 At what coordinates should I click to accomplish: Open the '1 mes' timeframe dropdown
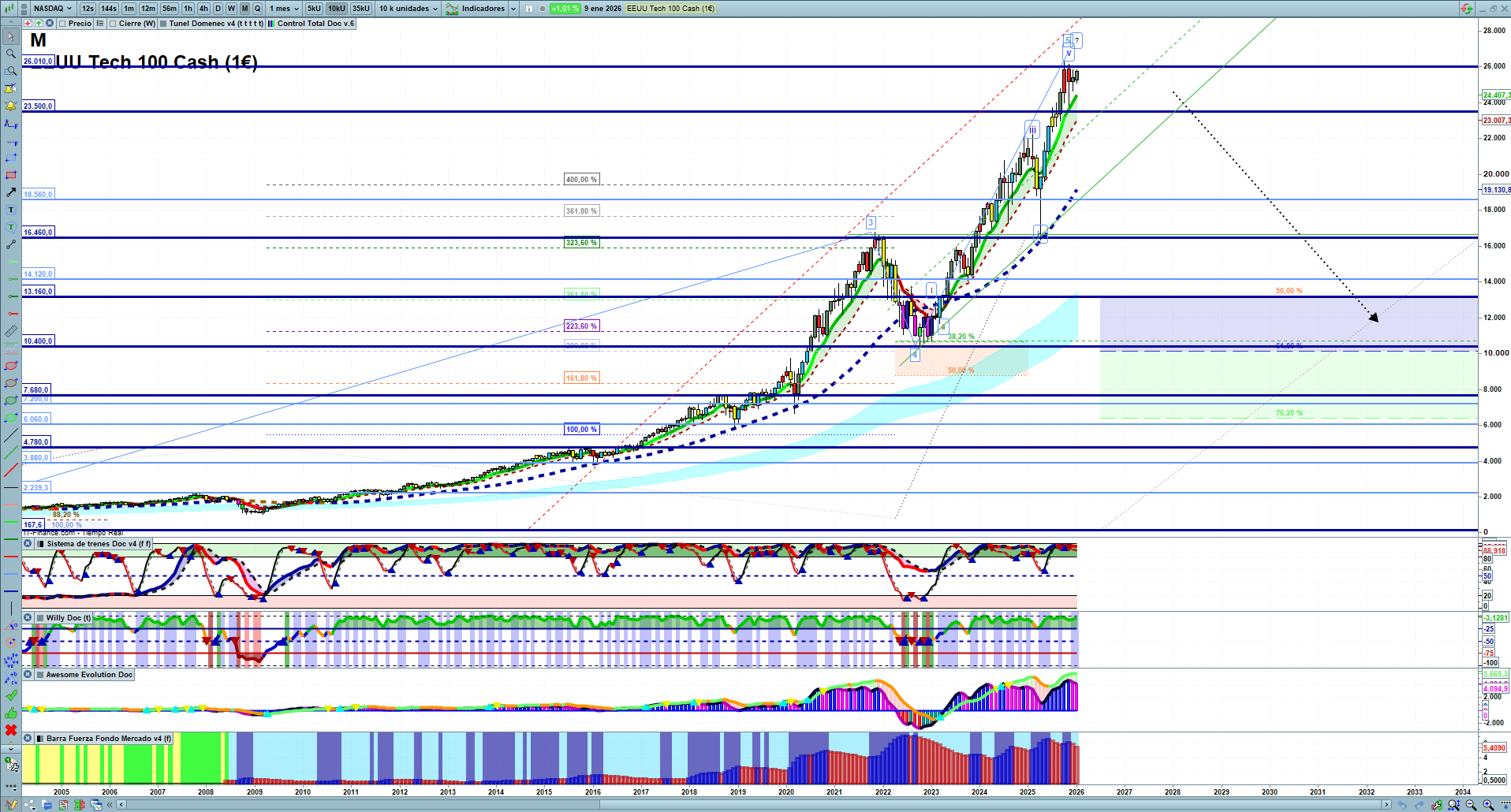coord(284,9)
